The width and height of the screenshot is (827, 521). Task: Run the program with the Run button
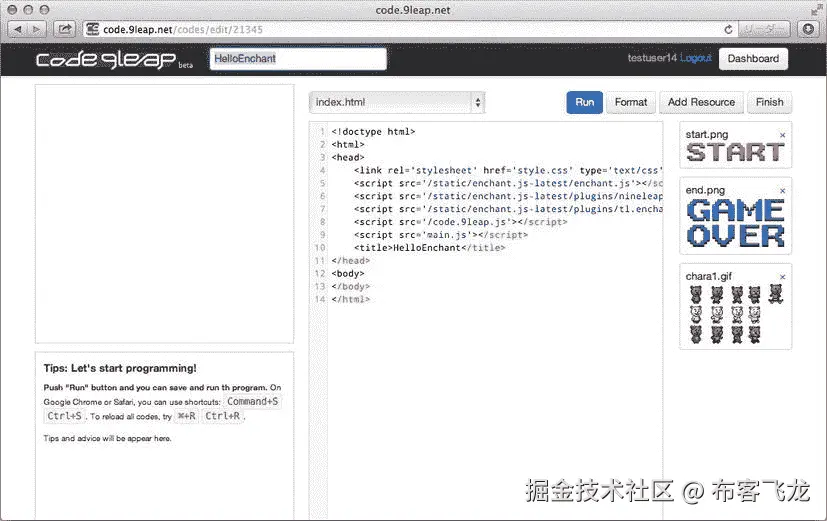[x=584, y=102]
